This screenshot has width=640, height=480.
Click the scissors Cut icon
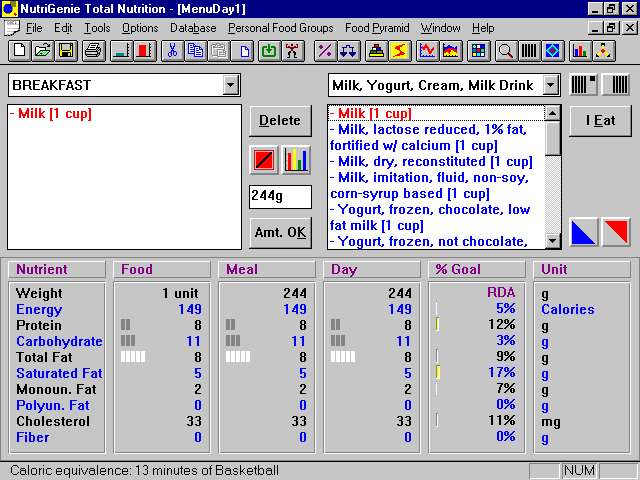174,50
